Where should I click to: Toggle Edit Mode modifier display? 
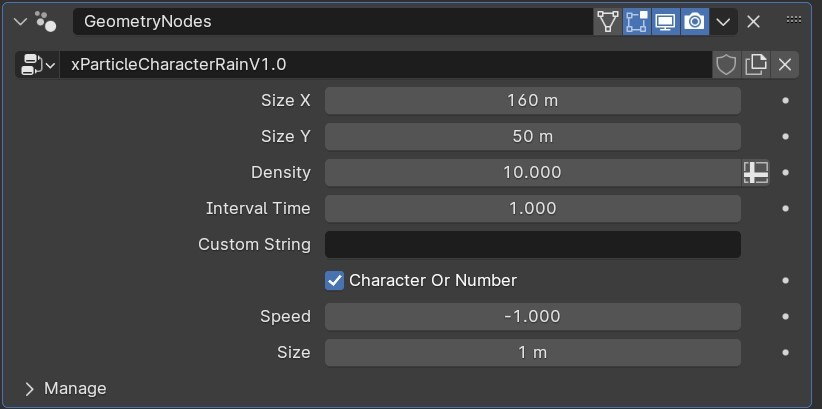[636, 21]
